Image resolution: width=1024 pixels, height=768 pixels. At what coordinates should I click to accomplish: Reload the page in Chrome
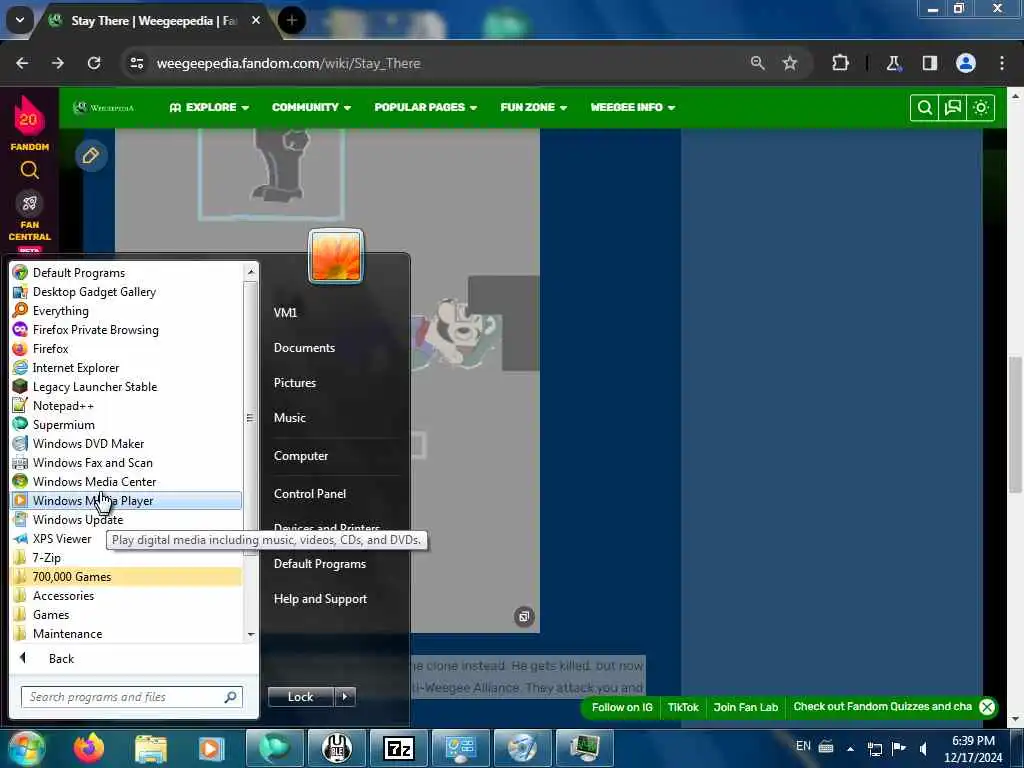94,63
